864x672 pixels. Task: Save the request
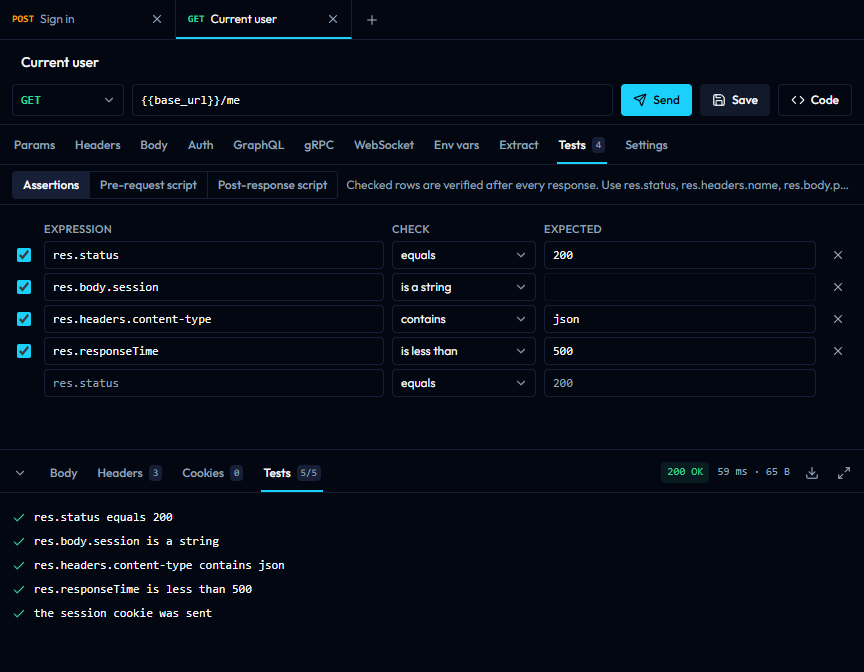[x=735, y=100]
